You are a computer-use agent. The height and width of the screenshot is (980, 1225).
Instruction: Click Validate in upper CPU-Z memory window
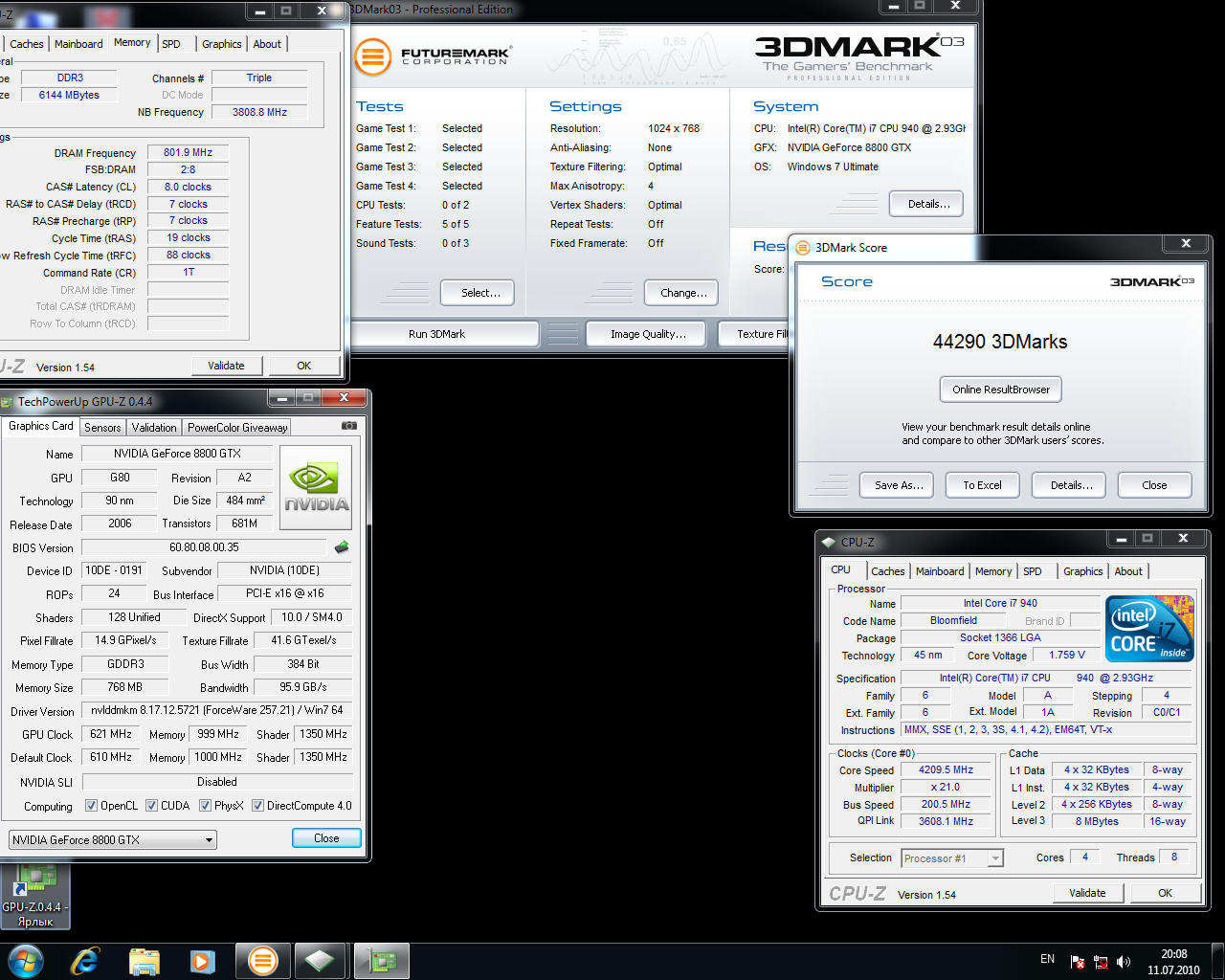click(226, 366)
